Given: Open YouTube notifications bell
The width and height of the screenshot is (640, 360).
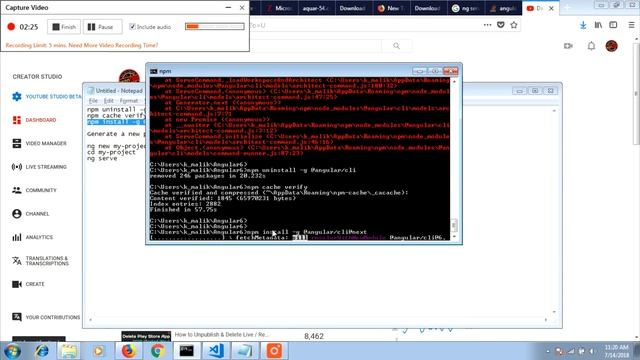Looking at the screenshot, I should 591,46.
